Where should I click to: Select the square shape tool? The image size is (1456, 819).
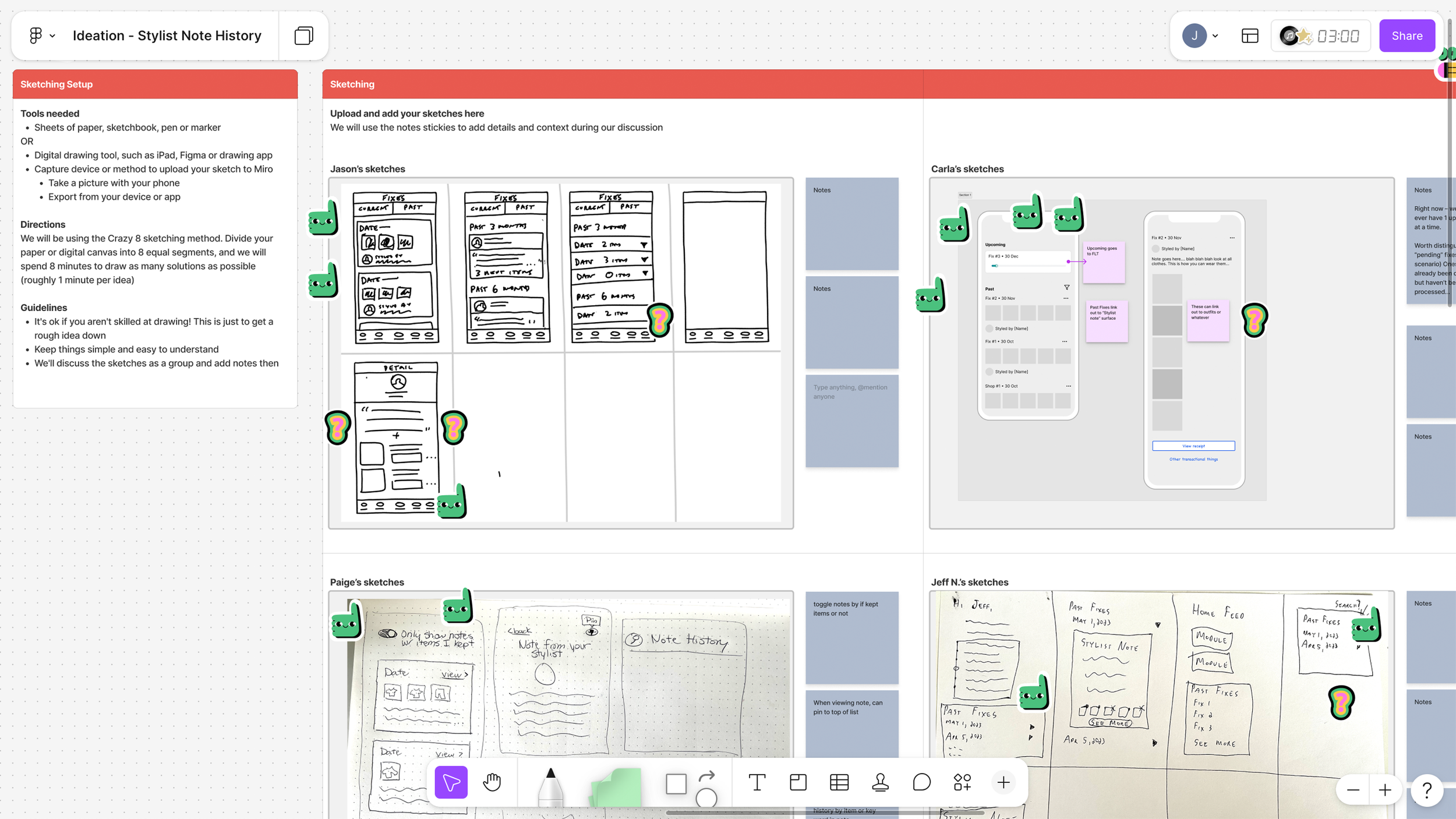676,783
